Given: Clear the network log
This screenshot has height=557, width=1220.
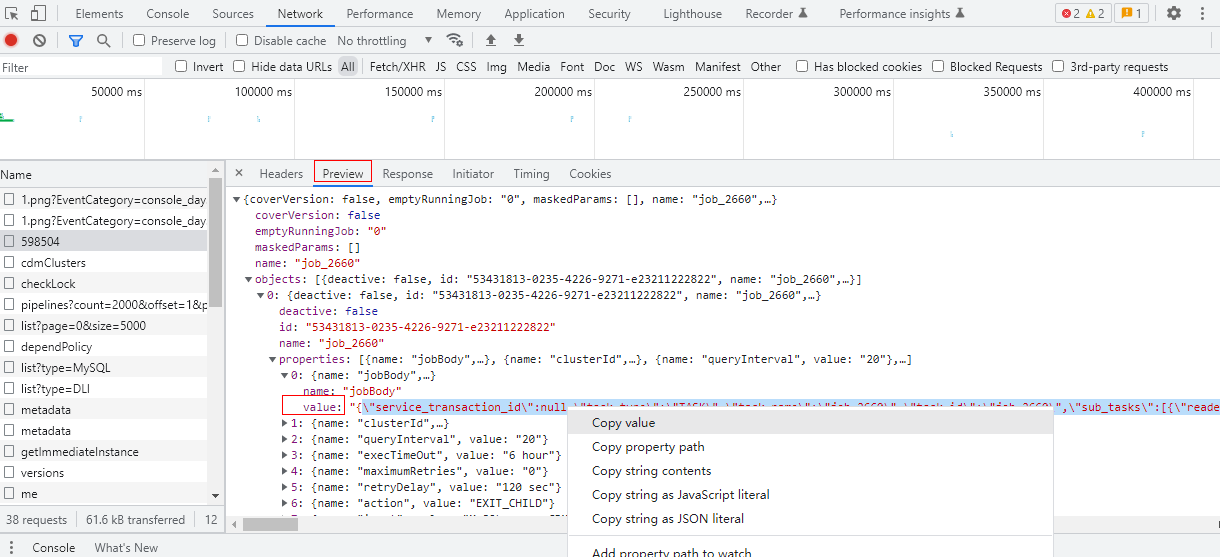Looking at the screenshot, I should (x=39, y=41).
